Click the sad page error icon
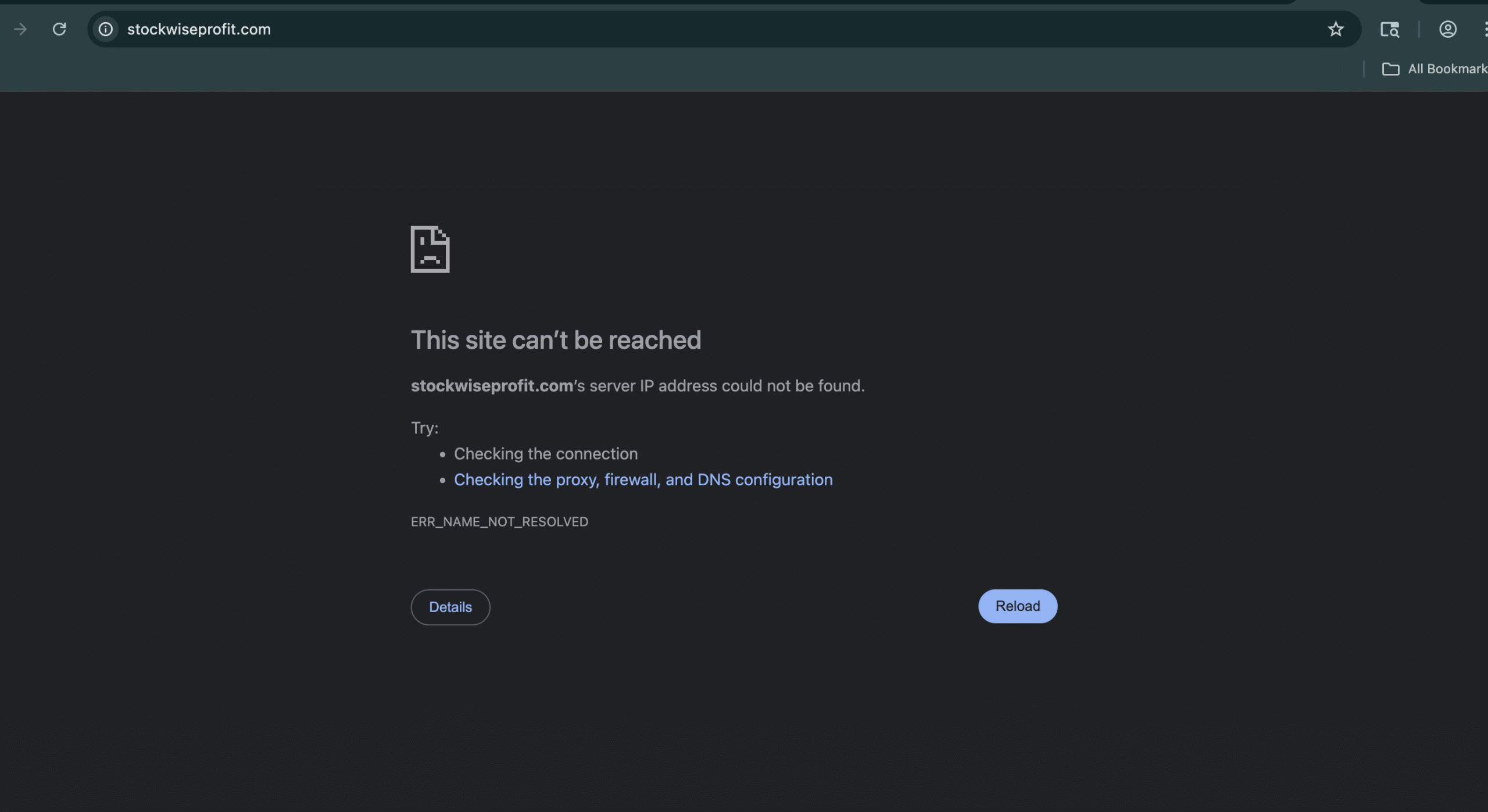Screen dimensions: 1488x812 430,249
